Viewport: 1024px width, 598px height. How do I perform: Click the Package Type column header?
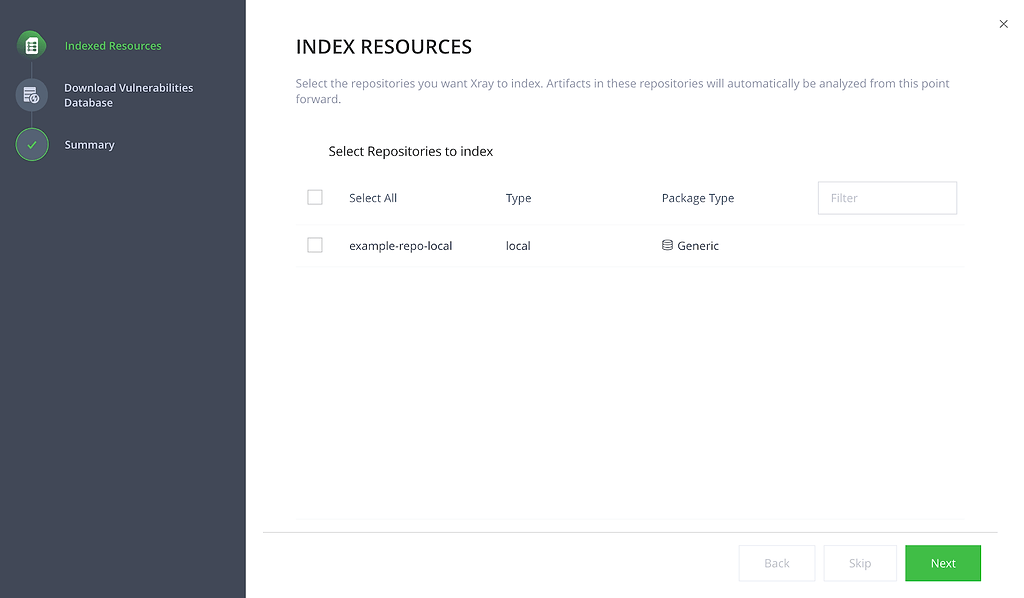coord(697,198)
